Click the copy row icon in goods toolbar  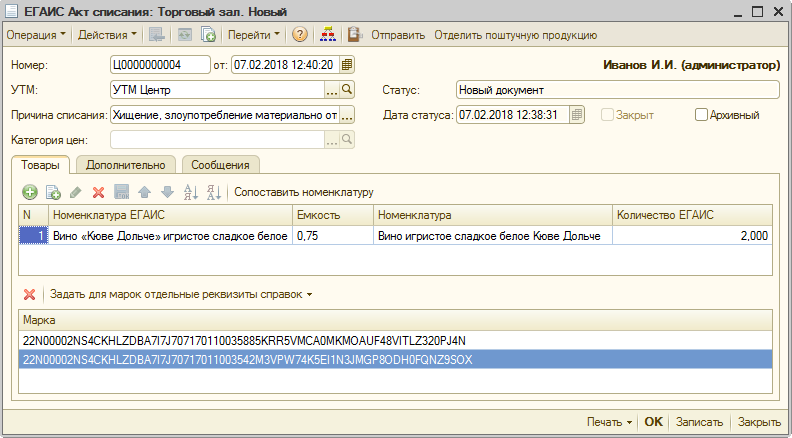coord(53,191)
